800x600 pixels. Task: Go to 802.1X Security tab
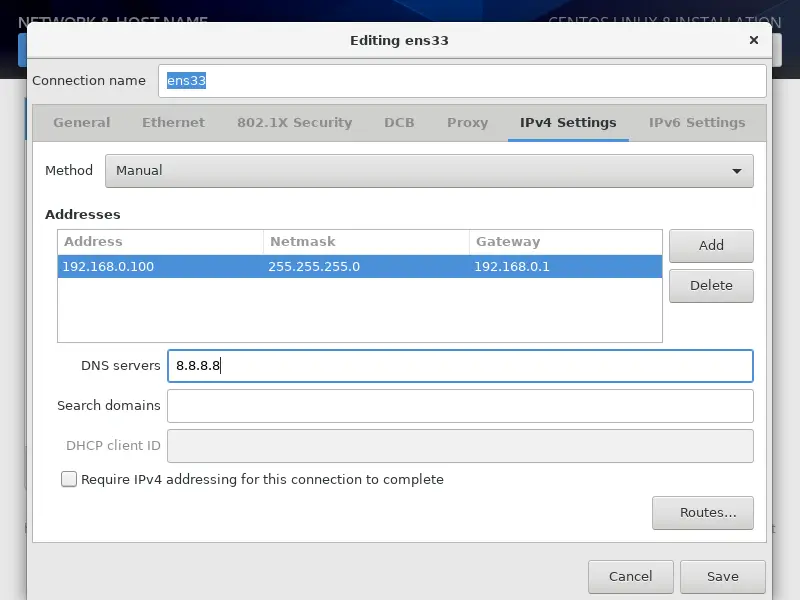[294, 122]
